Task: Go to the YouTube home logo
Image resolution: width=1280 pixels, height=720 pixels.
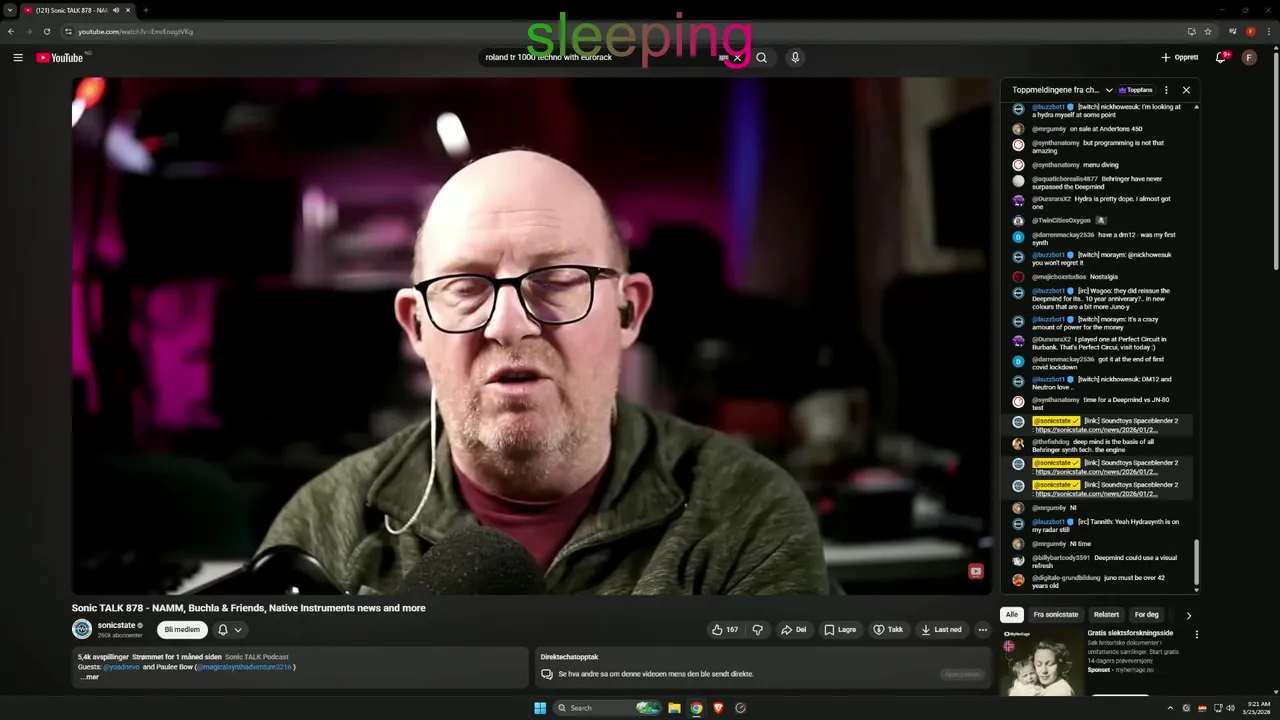Action: coord(60,57)
